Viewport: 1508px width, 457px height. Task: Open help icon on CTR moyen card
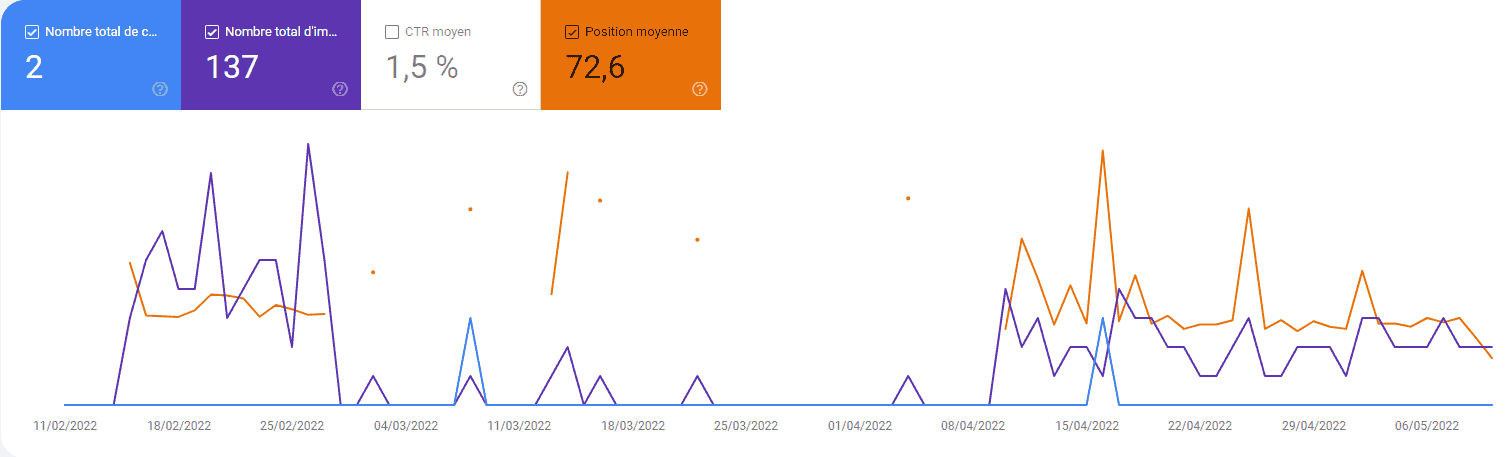520,89
